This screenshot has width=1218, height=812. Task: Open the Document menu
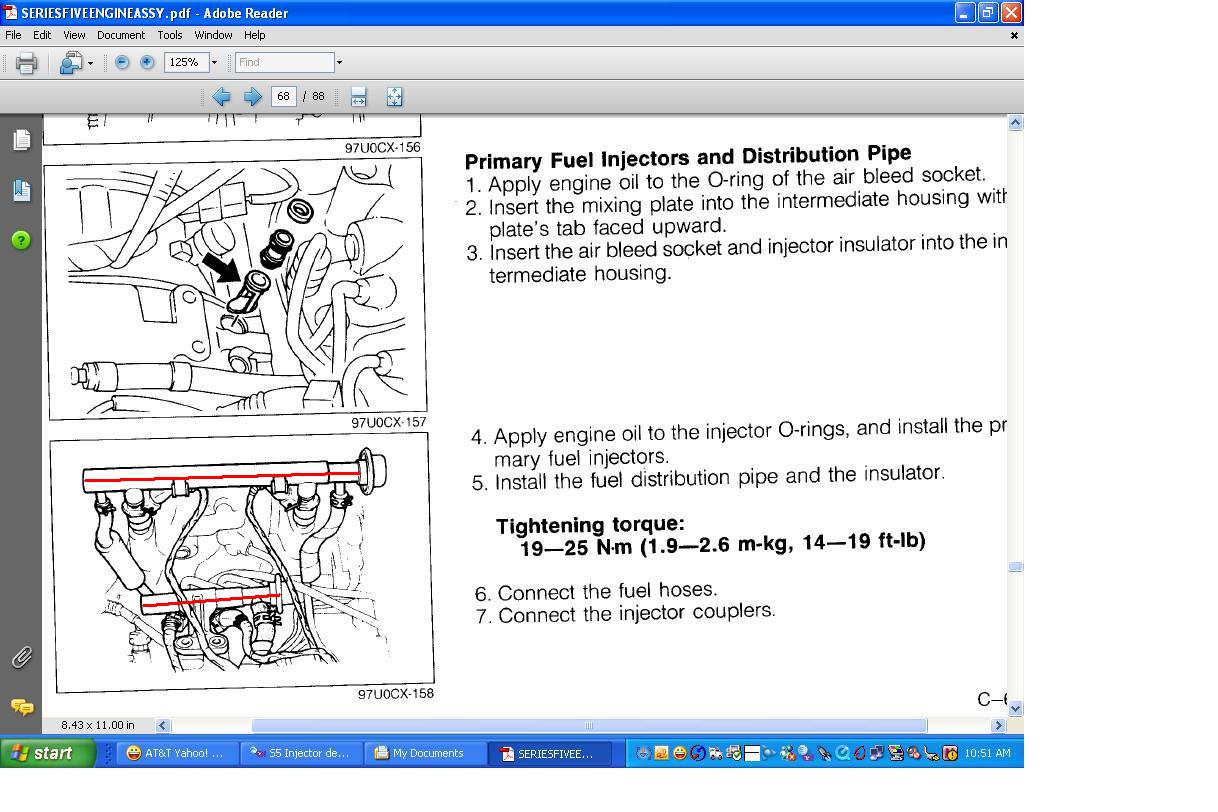121,35
